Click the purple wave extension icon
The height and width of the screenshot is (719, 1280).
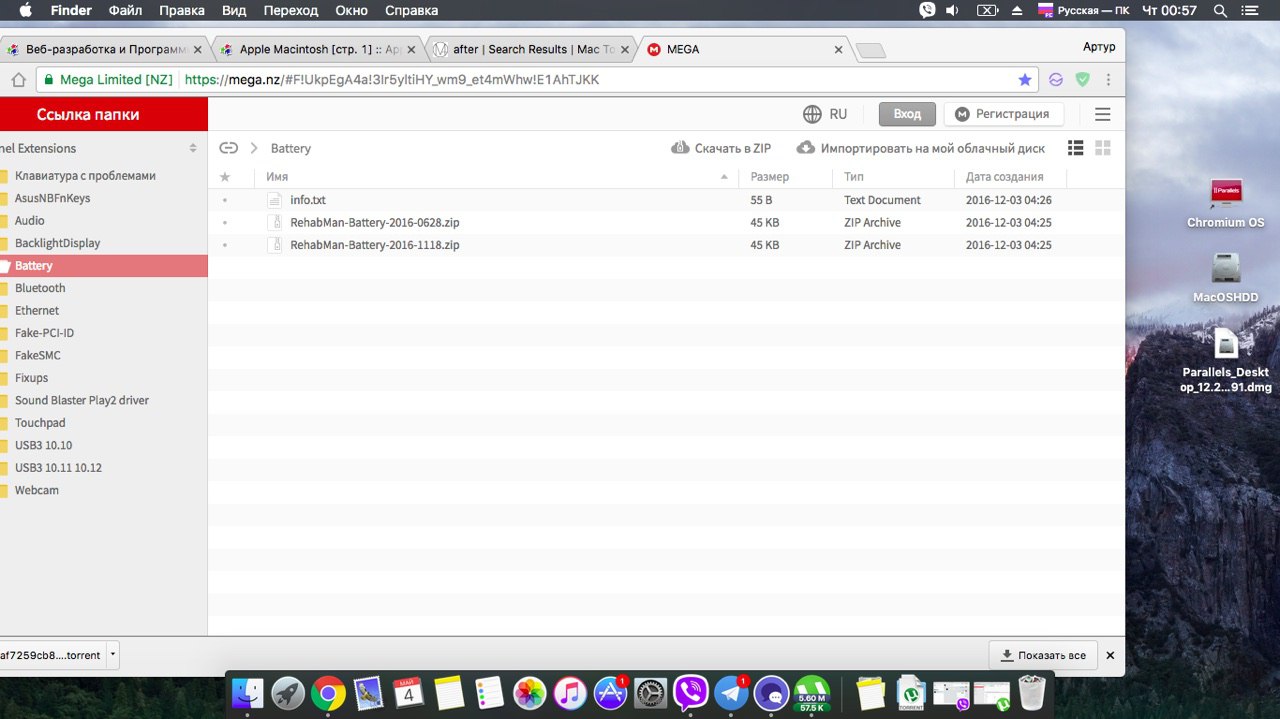pyautogui.click(x=1056, y=79)
